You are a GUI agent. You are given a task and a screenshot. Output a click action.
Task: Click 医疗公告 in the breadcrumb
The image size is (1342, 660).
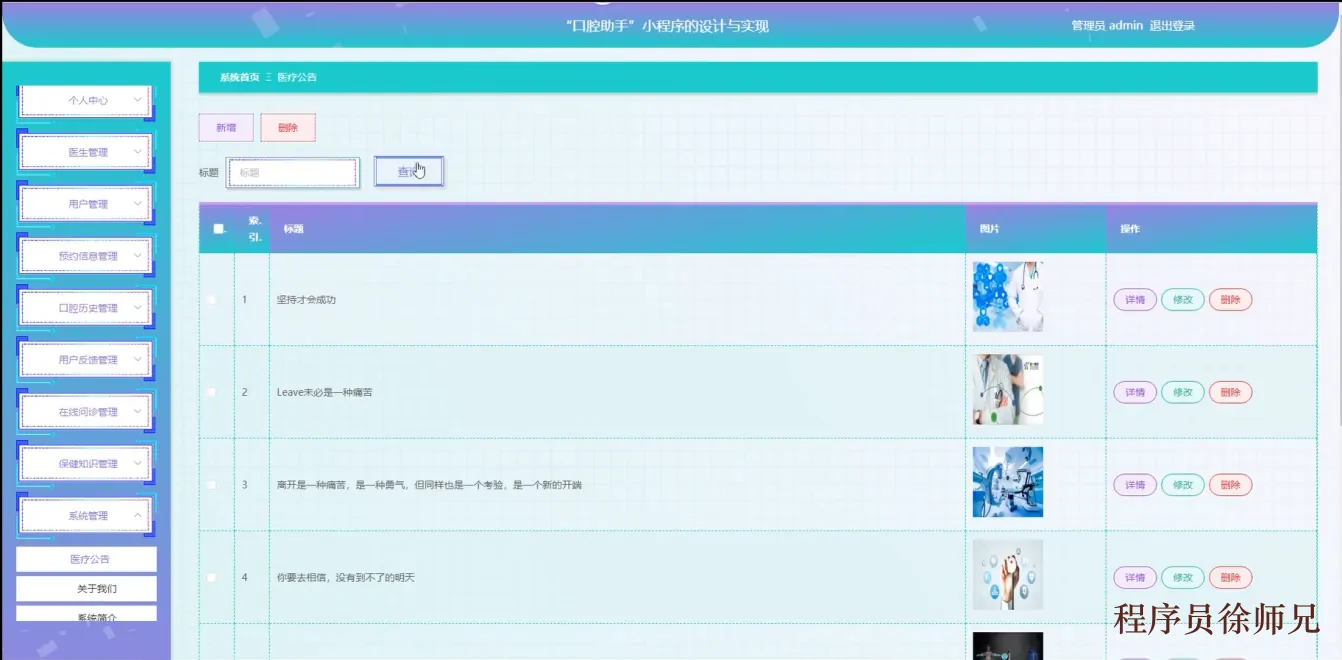[297, 77]
